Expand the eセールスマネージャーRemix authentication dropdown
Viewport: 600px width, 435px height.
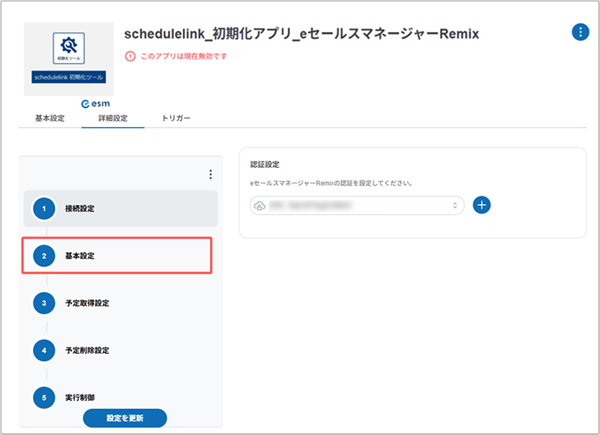coord(457,205)
